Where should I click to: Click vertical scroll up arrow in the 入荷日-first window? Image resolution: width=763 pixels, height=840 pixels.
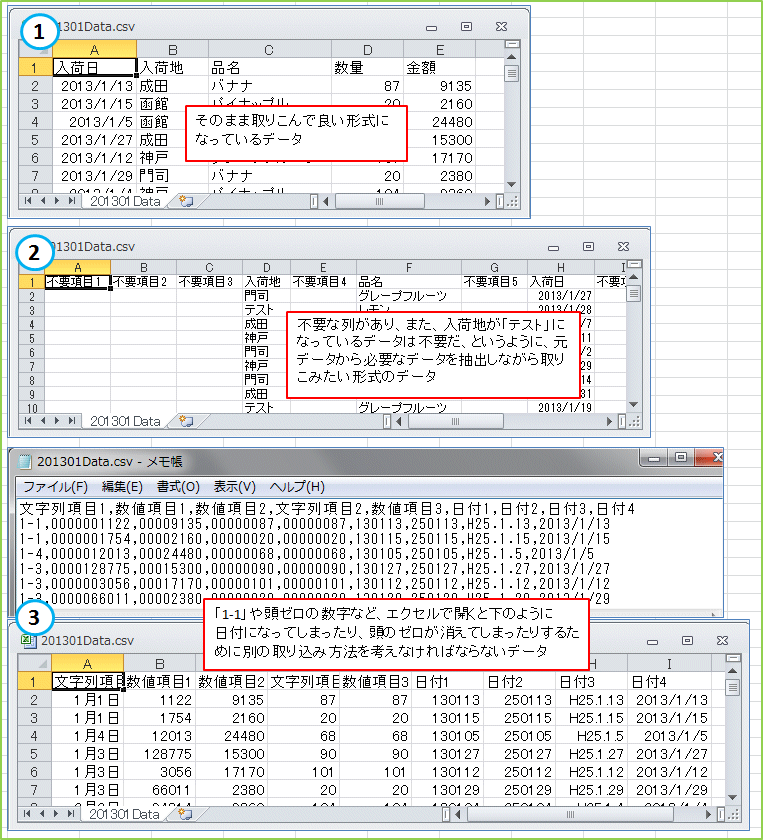click(512, 57)
